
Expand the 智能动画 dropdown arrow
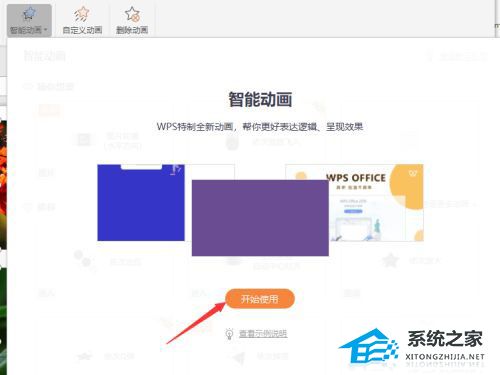(46, 30)
